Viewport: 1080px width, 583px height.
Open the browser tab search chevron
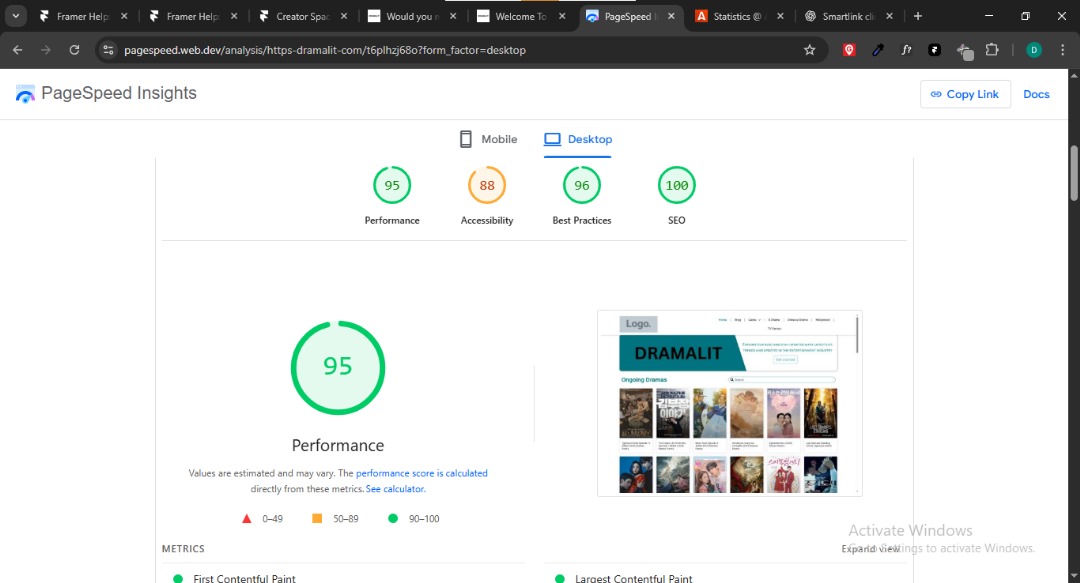pos(14,16)
